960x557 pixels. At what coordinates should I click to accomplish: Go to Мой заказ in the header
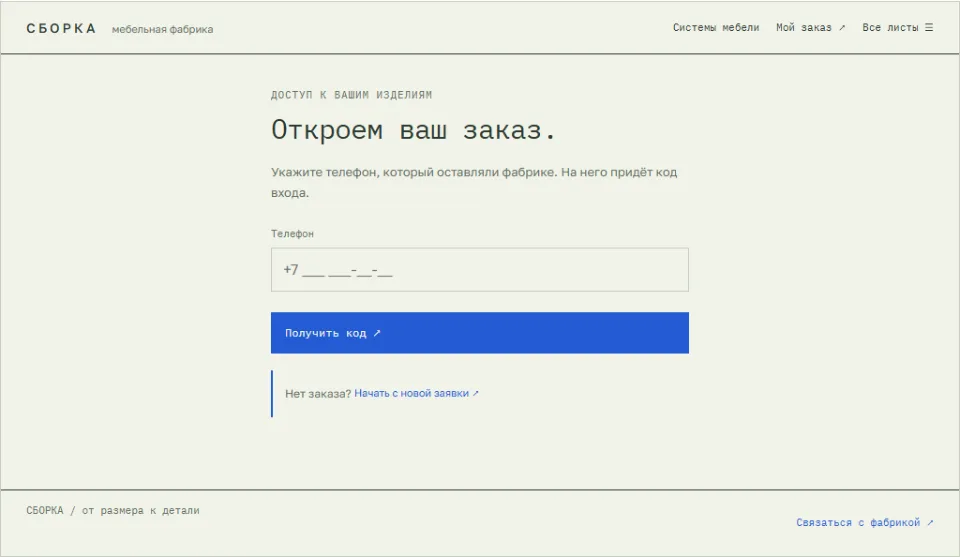pyautogui.click(x=810, y=28)
